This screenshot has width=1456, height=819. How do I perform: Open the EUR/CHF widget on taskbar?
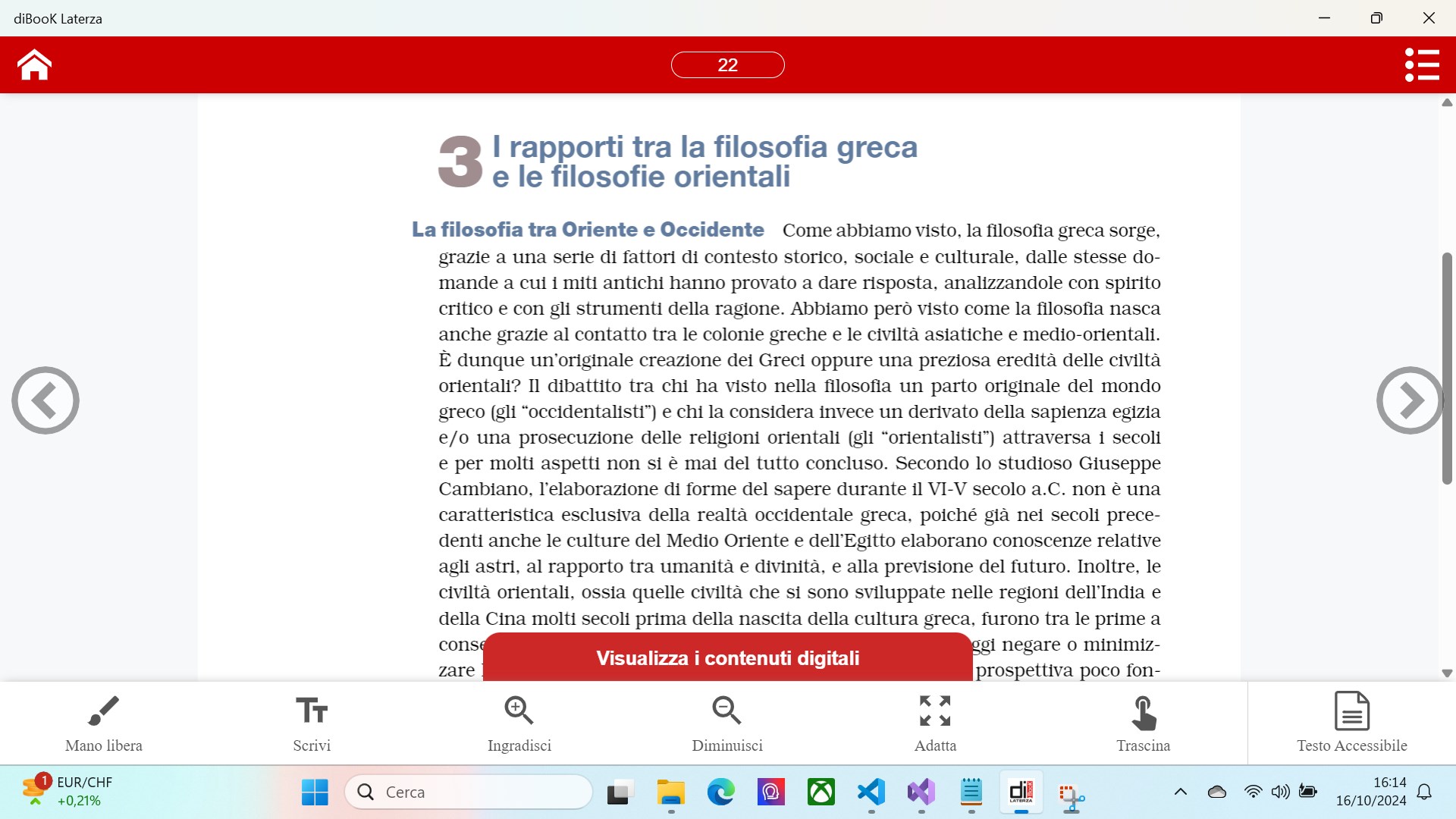(68, 791)
